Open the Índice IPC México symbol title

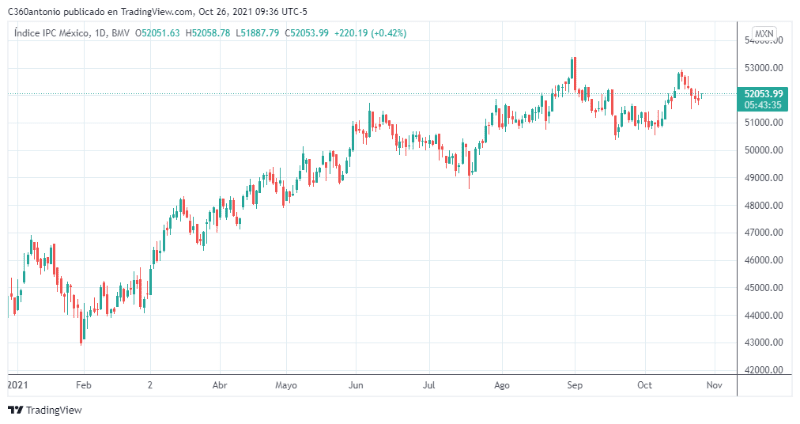(x=52, y=33)
